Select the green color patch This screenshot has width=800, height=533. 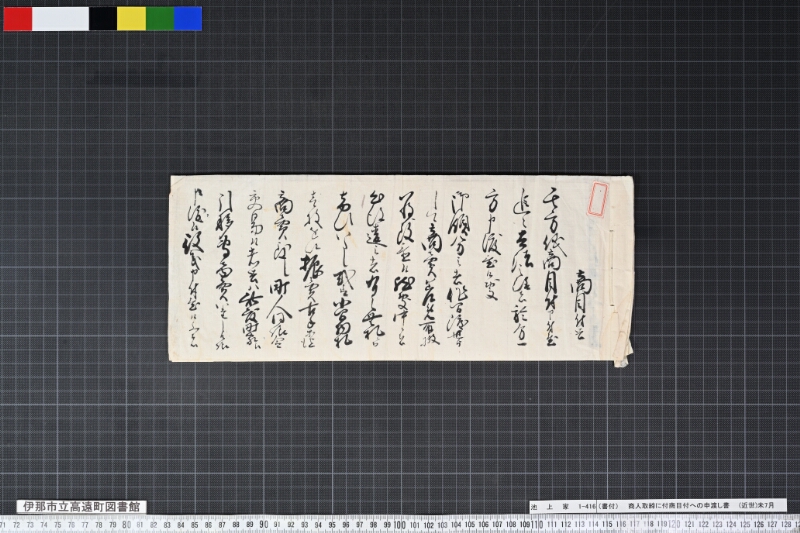(159, 18)
